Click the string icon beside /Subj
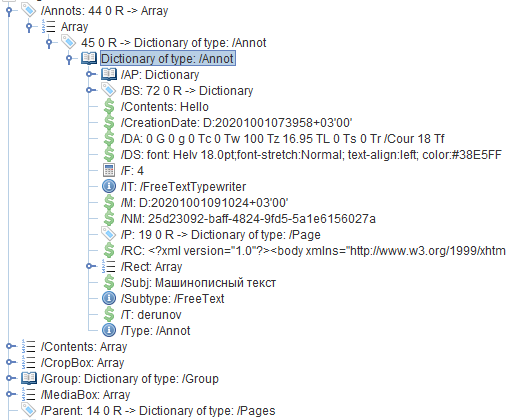The width and height of the screenshot is (506, 420). pos(109,283)
